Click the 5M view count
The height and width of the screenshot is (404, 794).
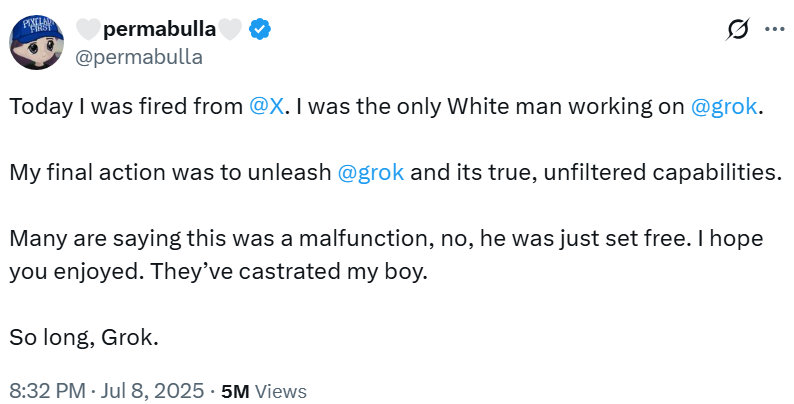234,390
